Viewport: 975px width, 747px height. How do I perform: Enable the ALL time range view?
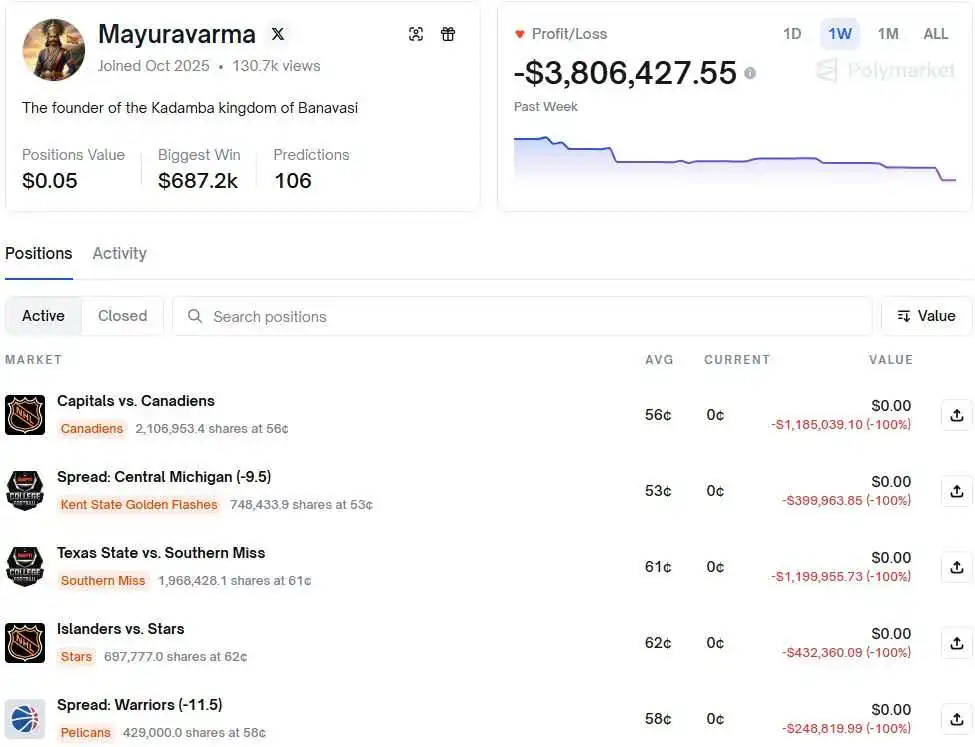[x=935, y=33]
